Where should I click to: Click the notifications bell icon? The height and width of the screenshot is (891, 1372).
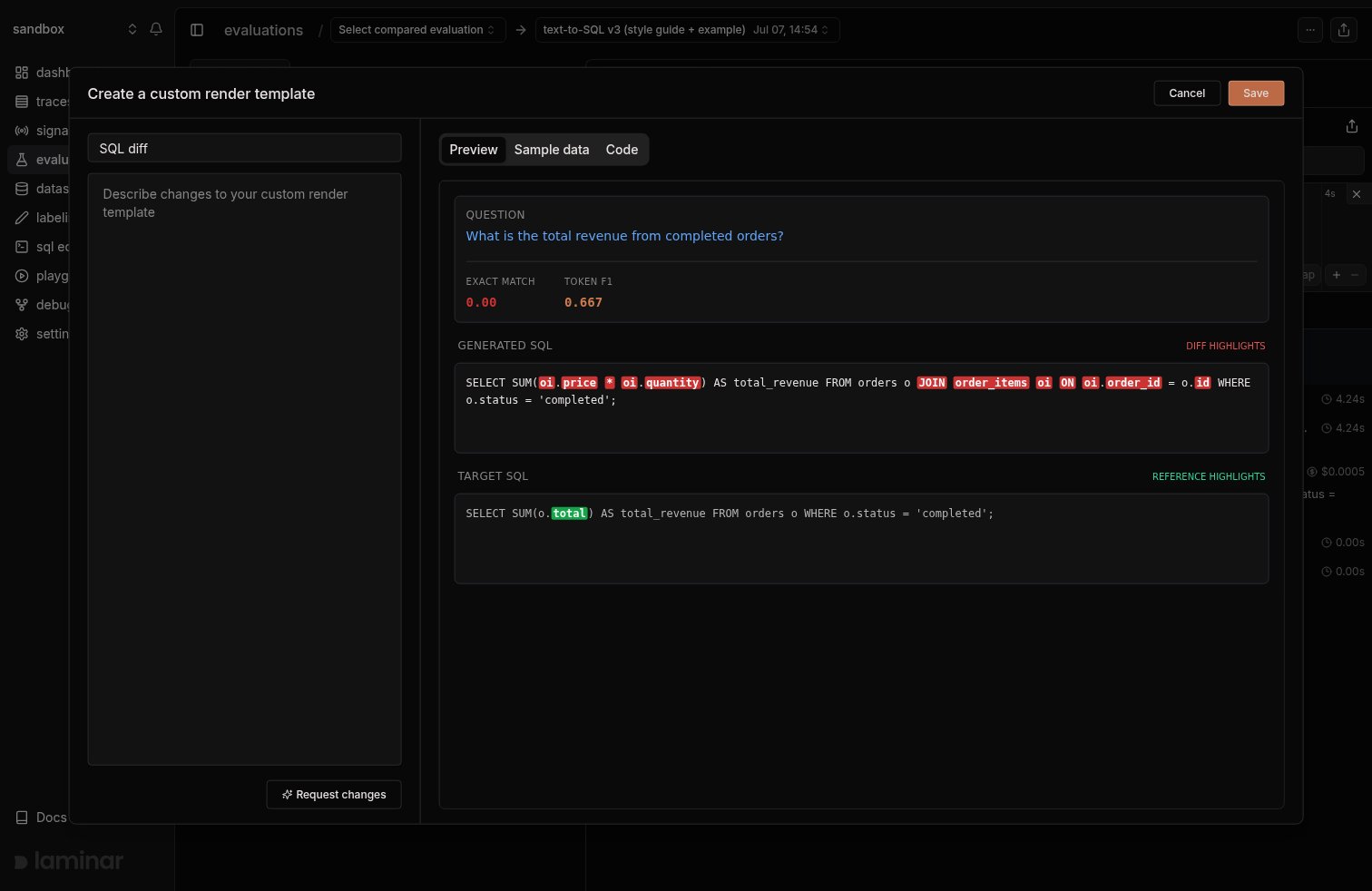point(156,29)
